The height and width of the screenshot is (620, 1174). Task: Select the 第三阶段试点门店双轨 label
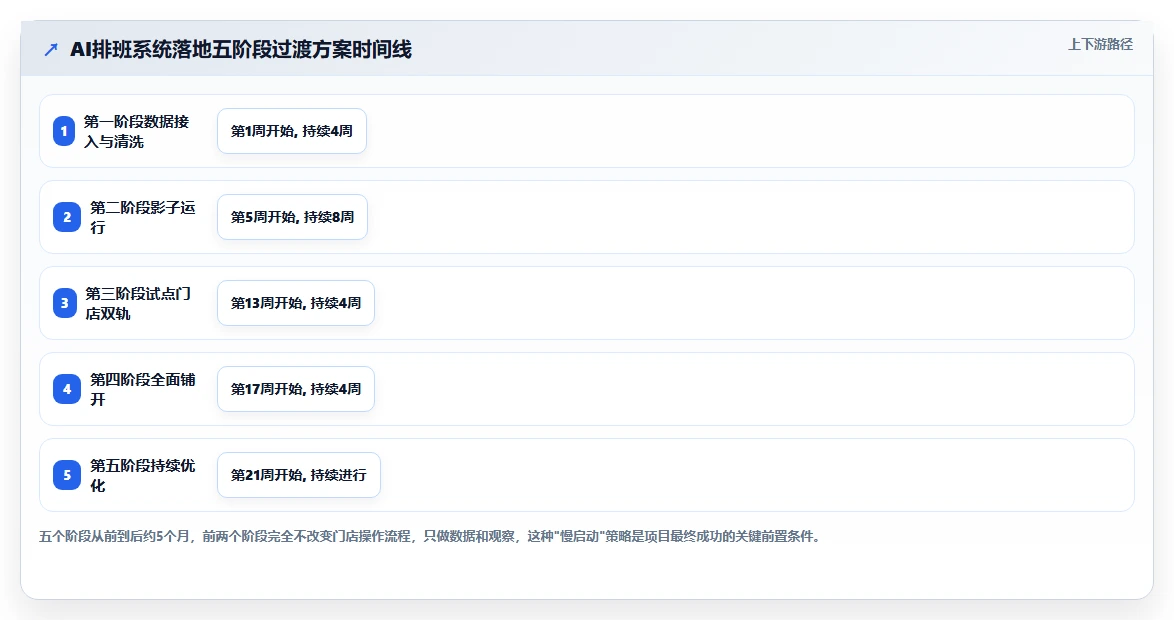tap(139, 303)
